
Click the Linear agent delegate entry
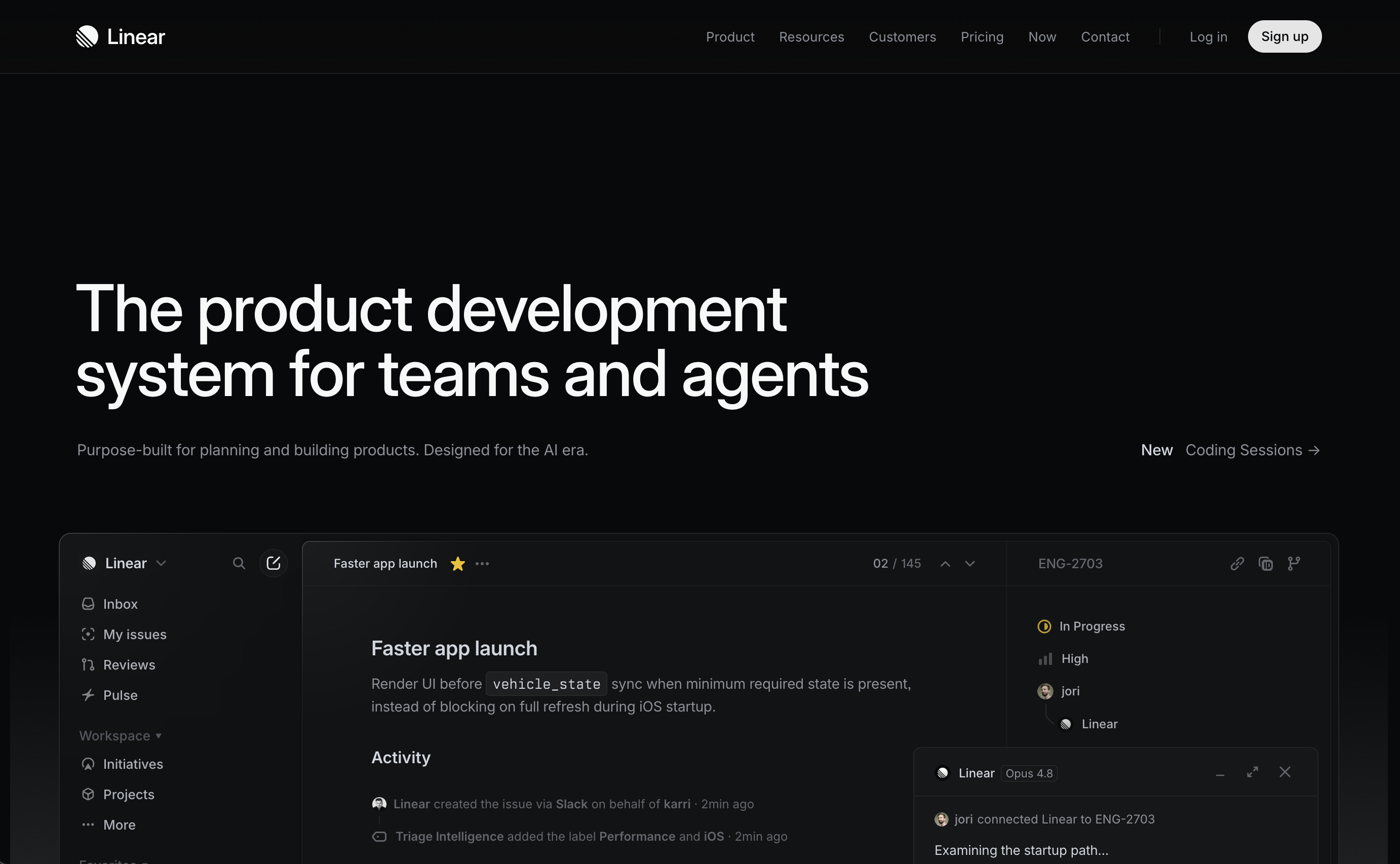pyautogui.click(x=1088, y=724)
